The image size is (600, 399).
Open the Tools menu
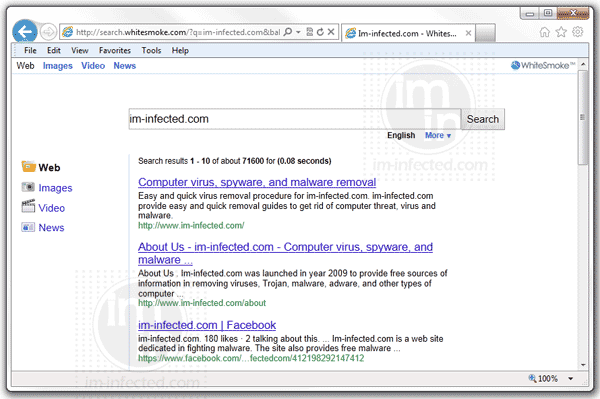pyautogui.click(x=151, y=50)
